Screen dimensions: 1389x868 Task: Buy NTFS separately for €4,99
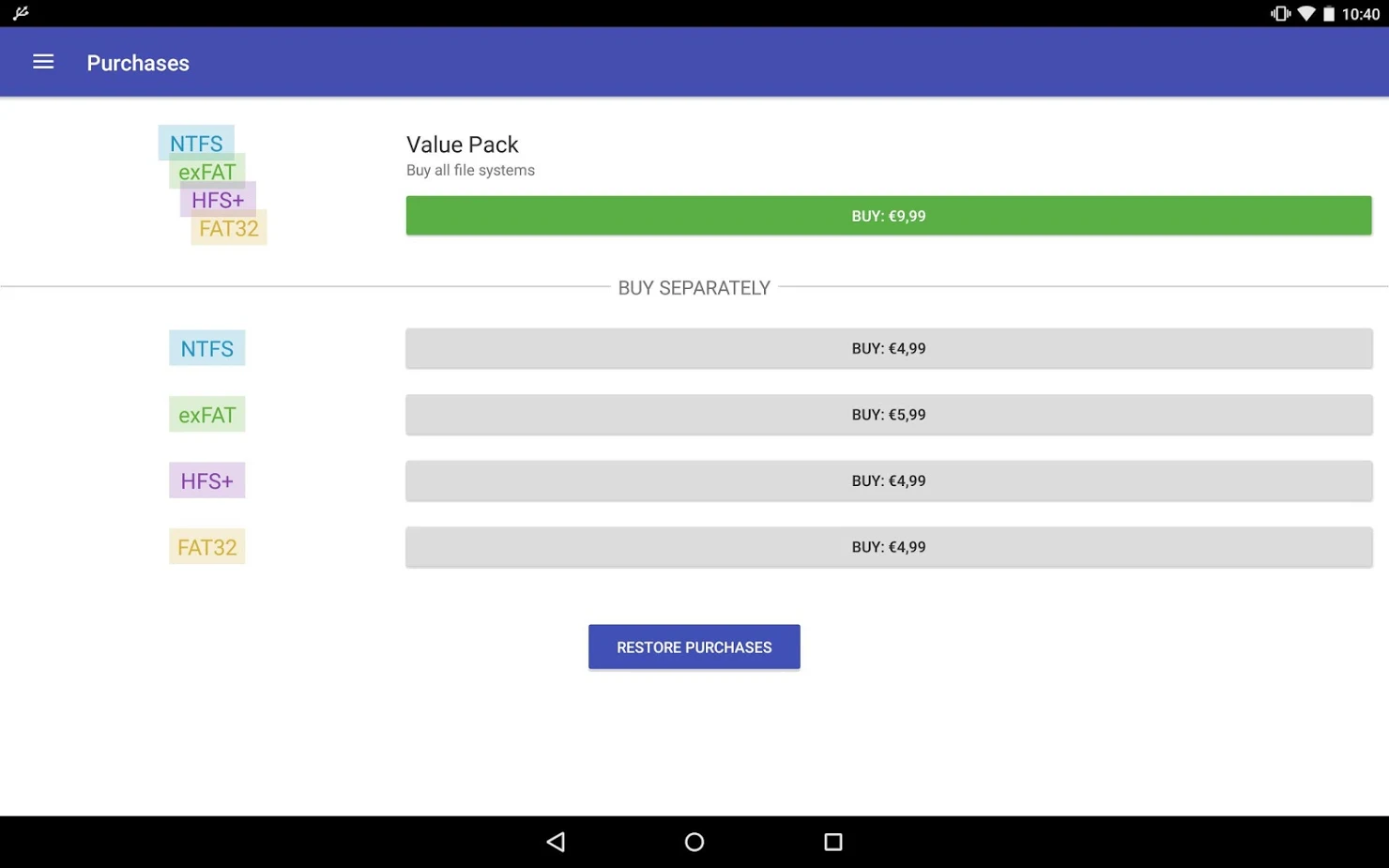tap(888, 347)
